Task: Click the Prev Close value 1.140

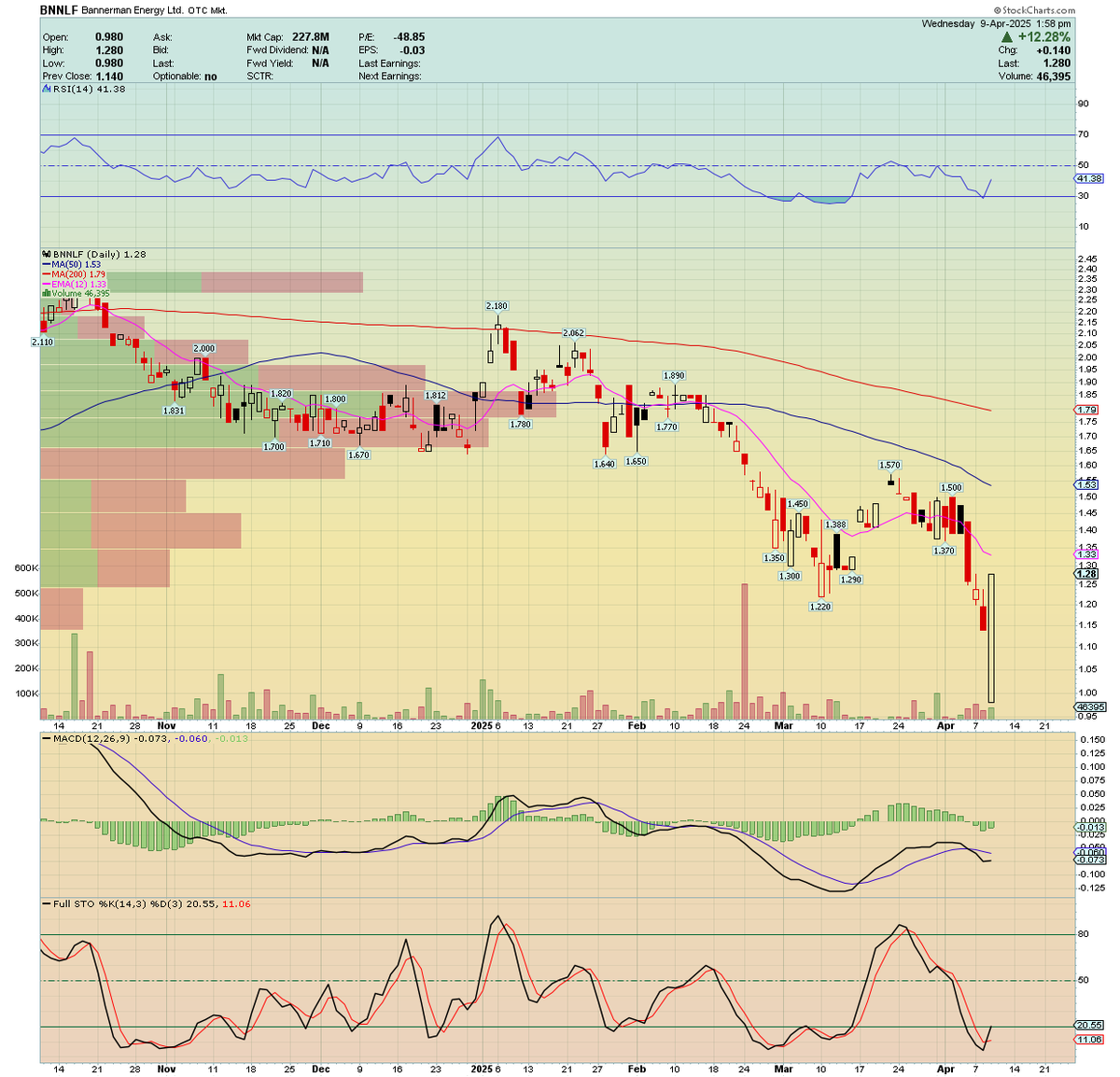Action: pyautogui.click(x=108, y=77)
